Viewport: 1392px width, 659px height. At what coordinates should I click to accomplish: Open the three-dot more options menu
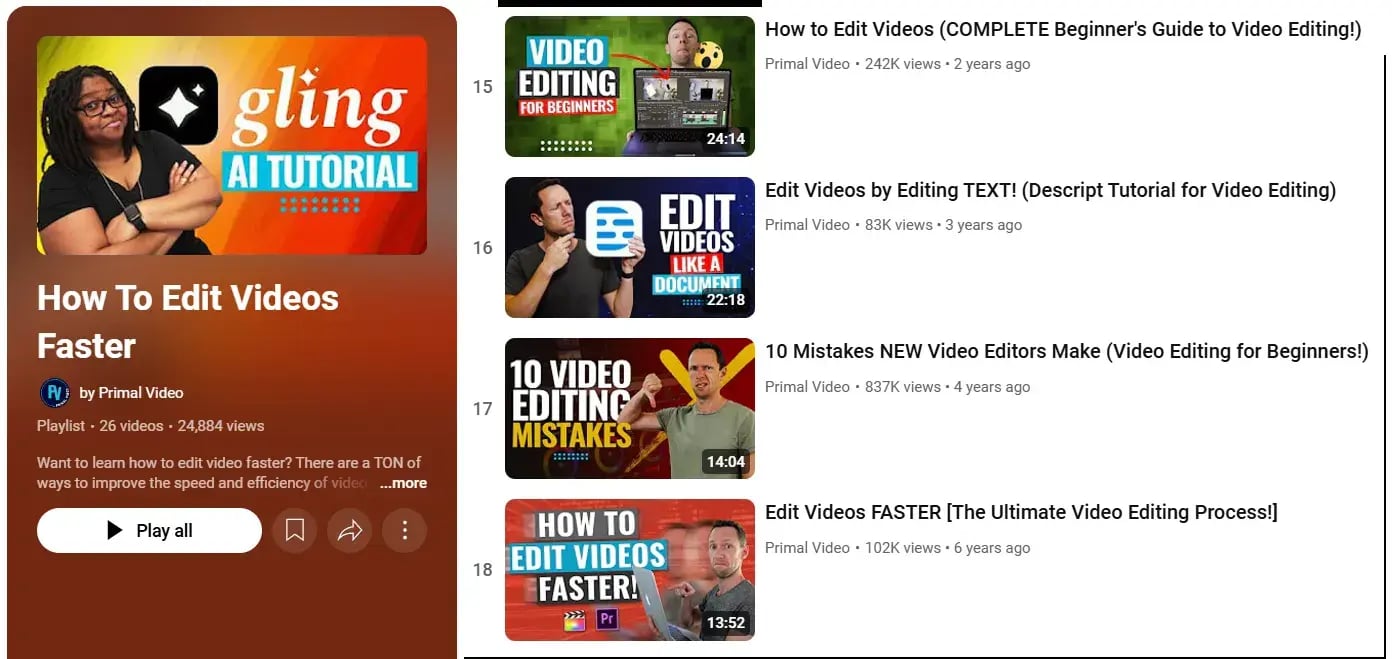pyautogui.click(x=405, y=531)
